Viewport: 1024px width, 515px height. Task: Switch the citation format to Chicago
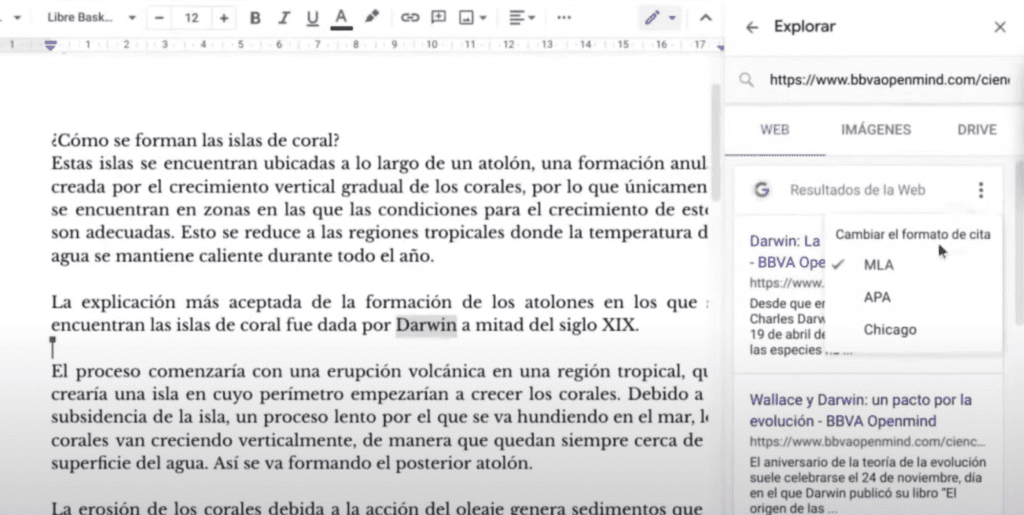[x=889, y=330]
